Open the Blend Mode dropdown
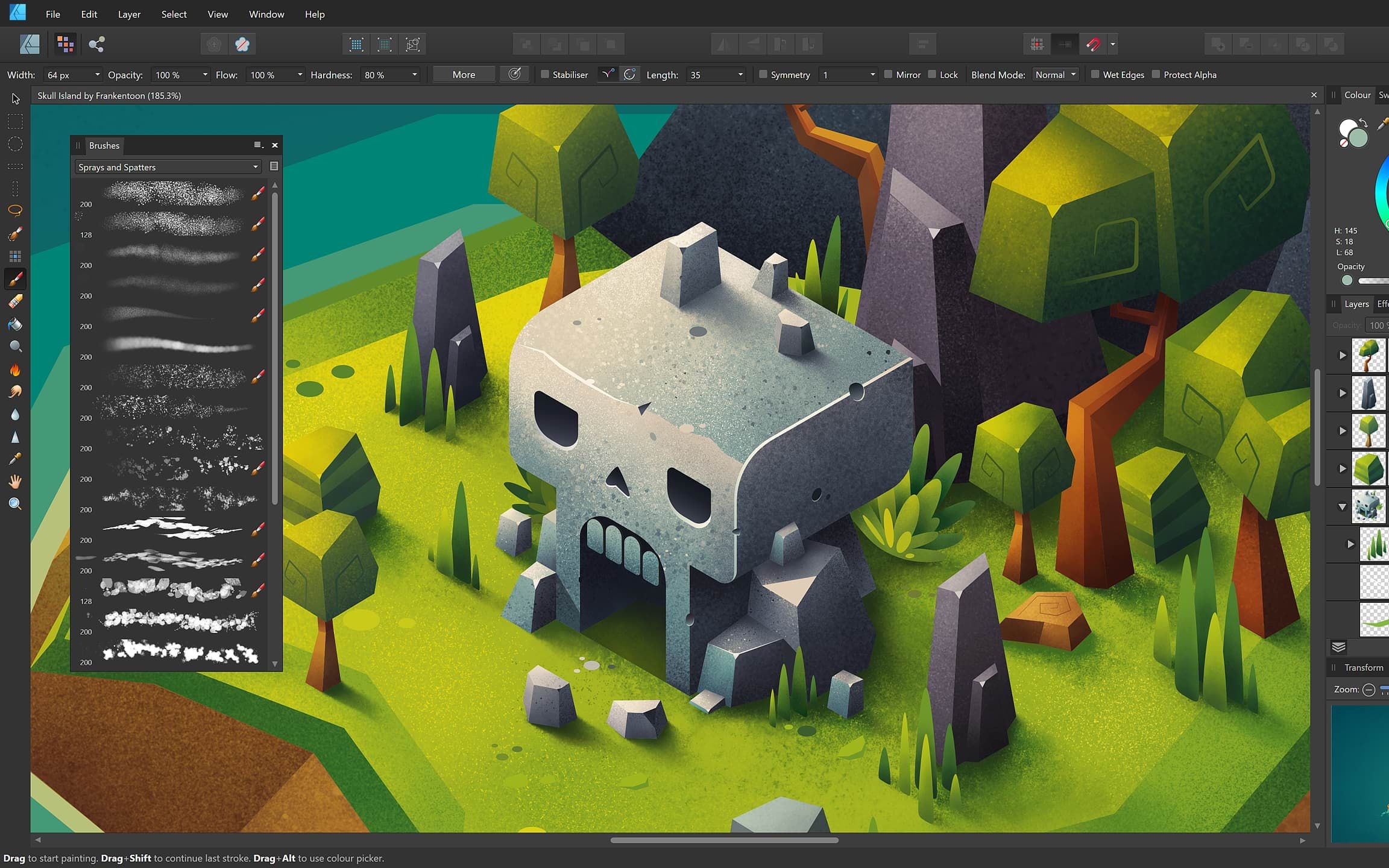Viewport: 1389px width, 868px height. [1055, 74]
